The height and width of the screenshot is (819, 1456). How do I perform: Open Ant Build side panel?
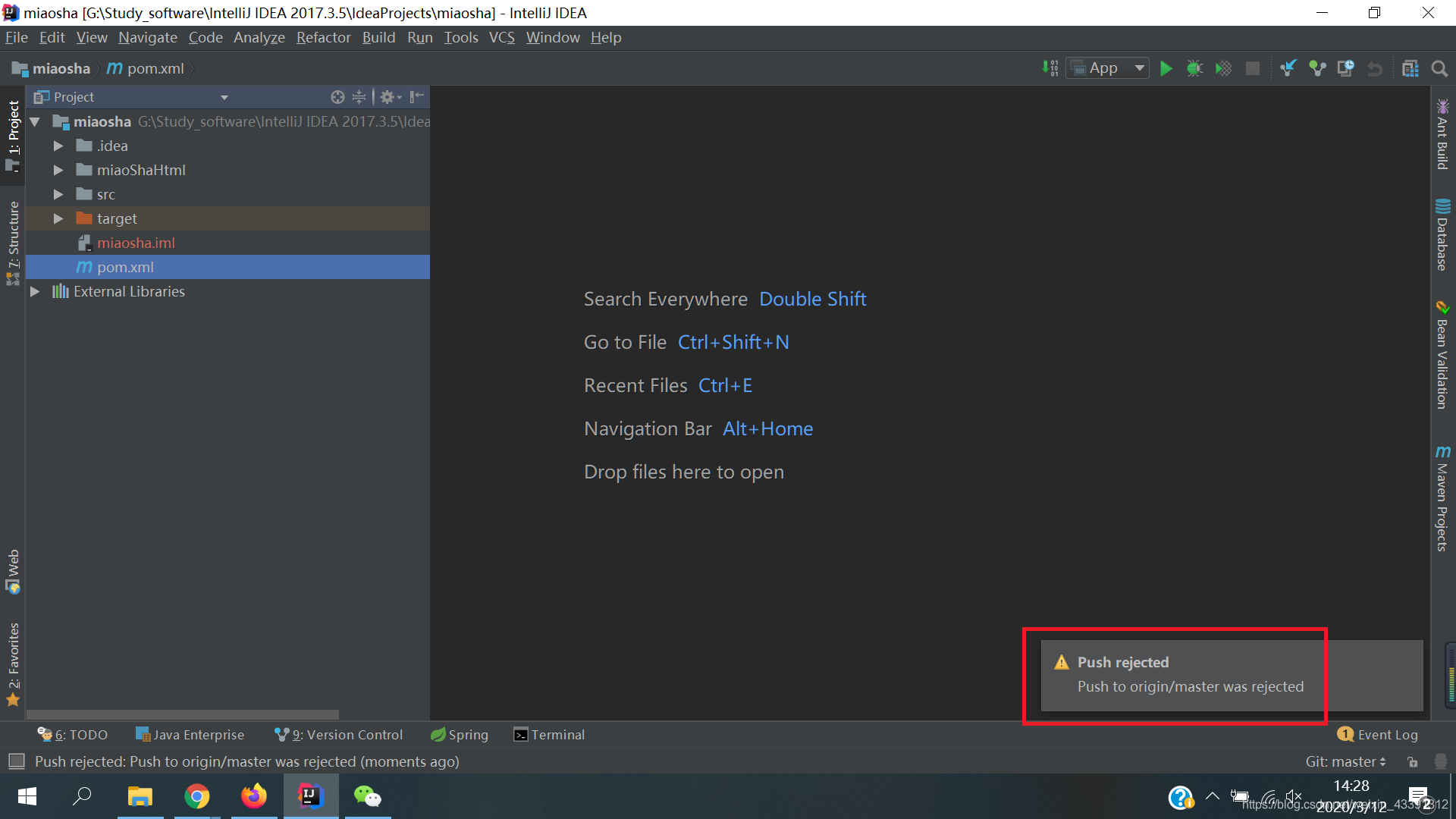(1442, 133)
